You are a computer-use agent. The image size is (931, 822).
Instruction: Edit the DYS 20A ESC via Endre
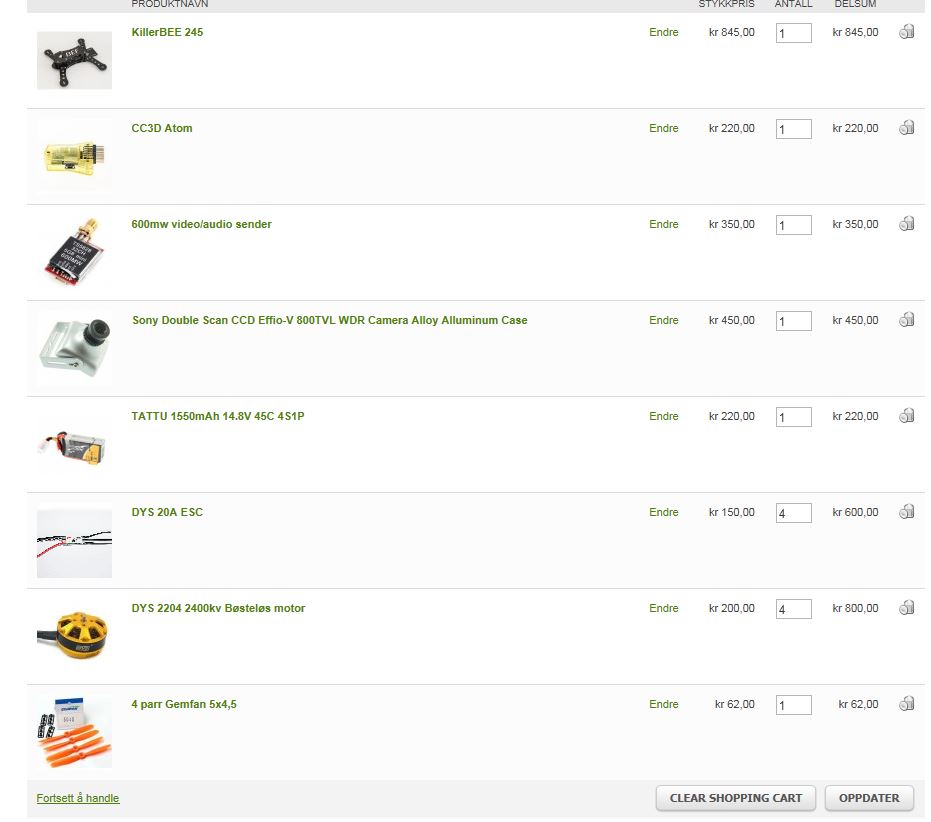[x=663, y=512]
